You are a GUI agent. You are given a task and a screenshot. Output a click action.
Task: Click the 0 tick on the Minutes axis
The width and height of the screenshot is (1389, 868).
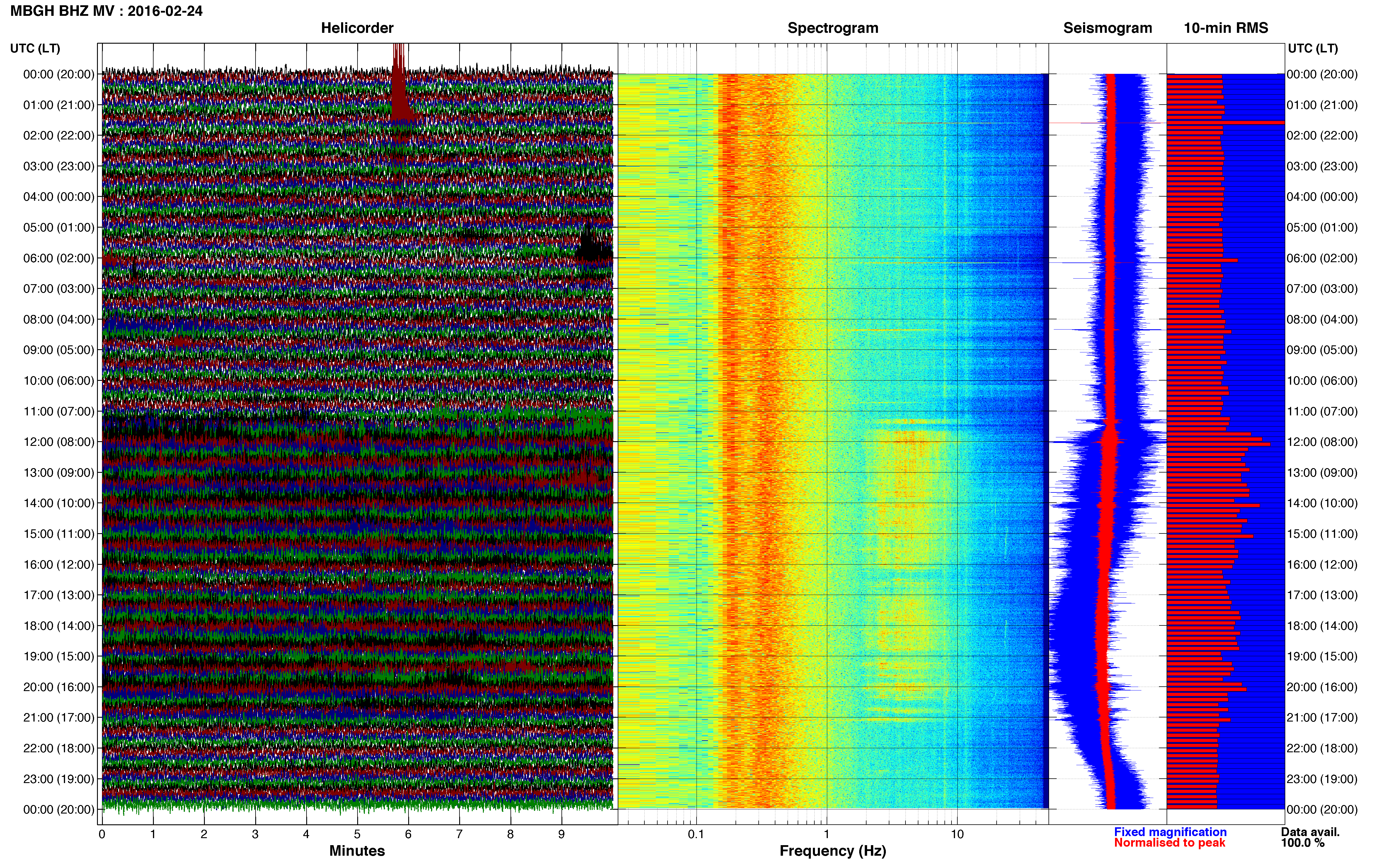[x=102, y=834]
